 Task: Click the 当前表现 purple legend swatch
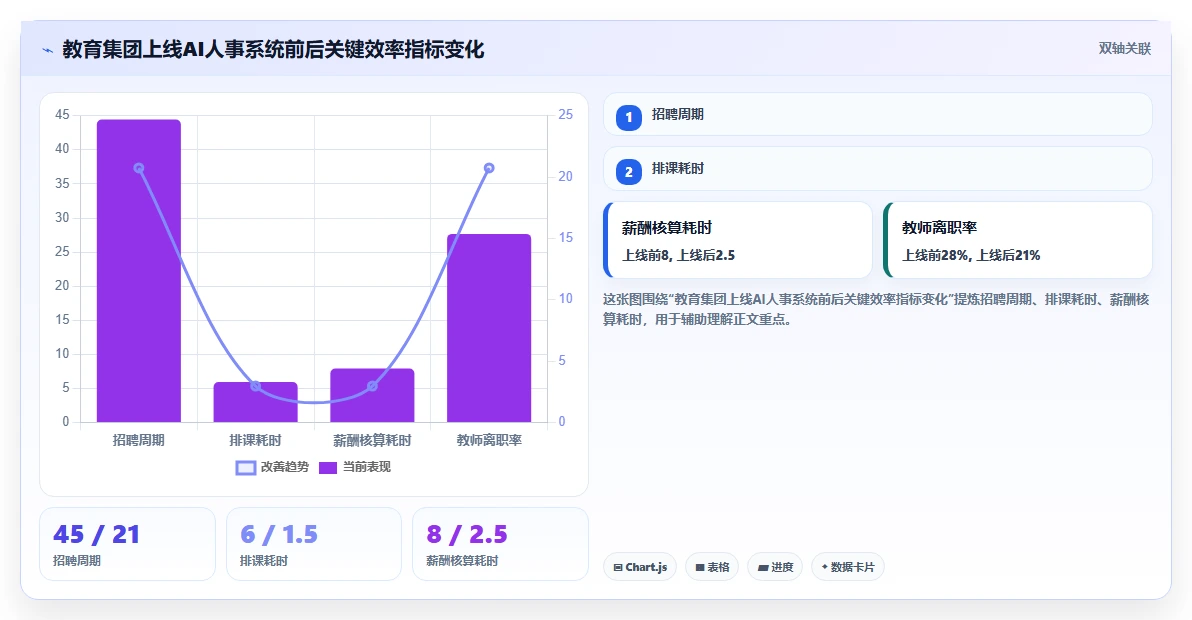click(328, 467)
